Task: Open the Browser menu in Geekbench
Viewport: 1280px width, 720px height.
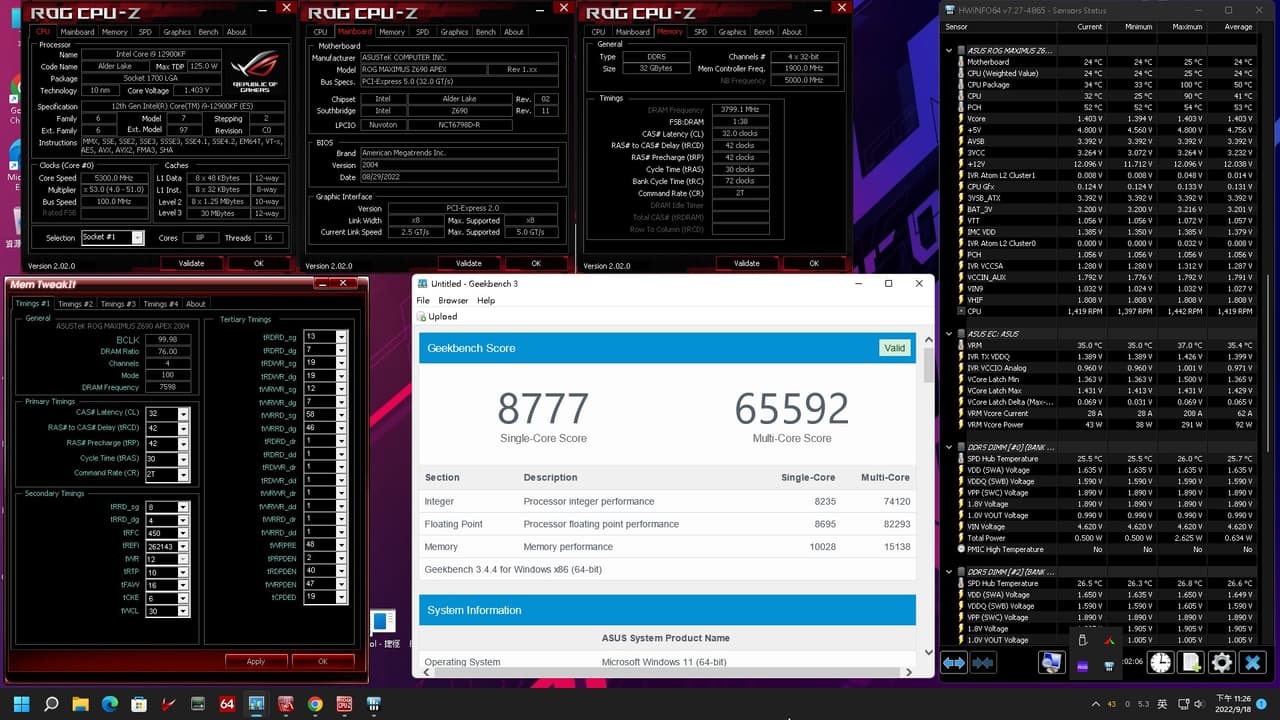Action: [x=453, y=300]
